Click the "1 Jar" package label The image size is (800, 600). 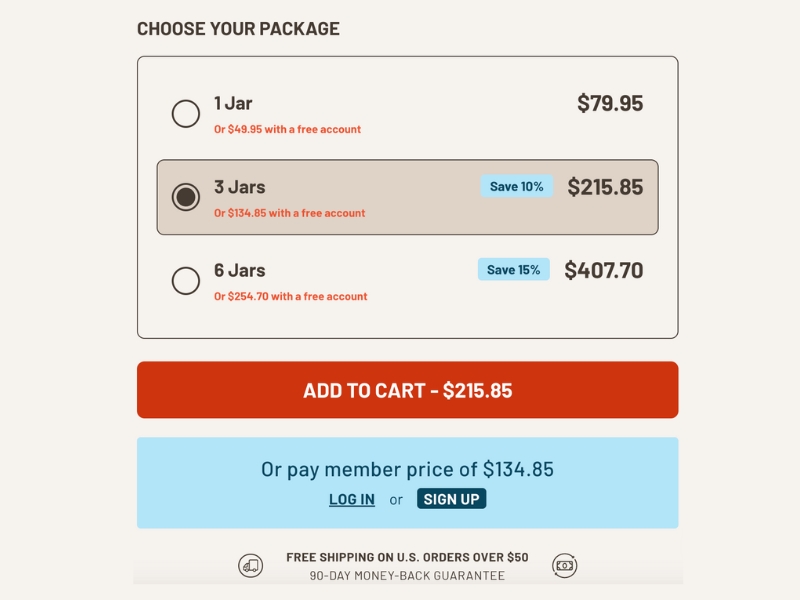(x=233, y=103)
